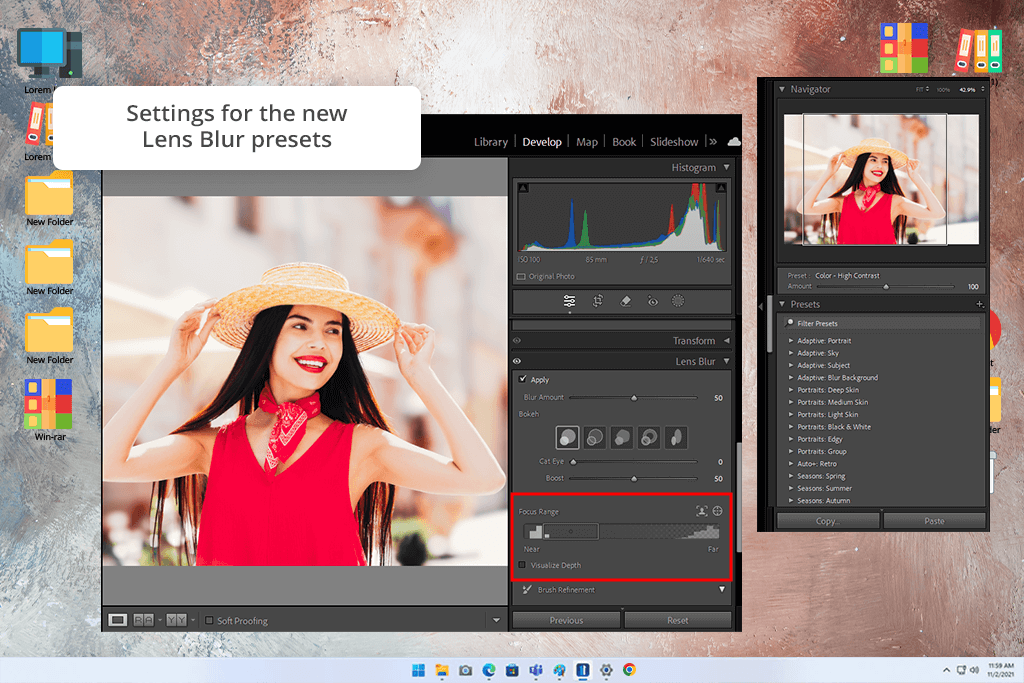Choose the Ring bokeh shape
This screenshot has width=1024, height=683.
tap(648, 437)
